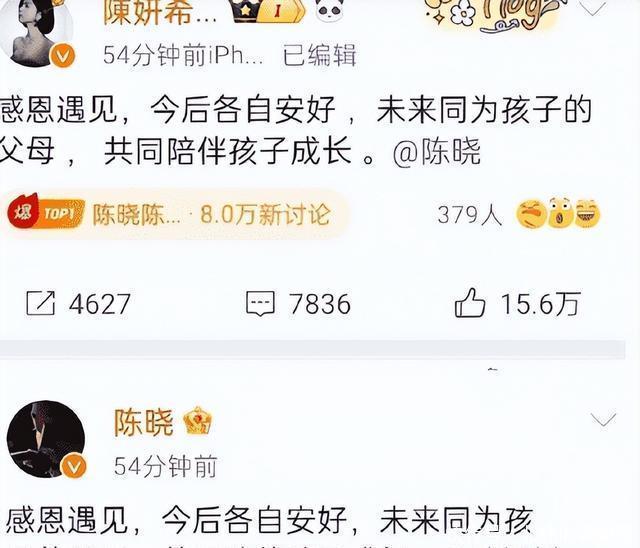Image resolution: width=640 pixels, height=548 pixels.
Task: Click the 54分钟前 timestamp under 陈晓
Action: pos(166,466)
